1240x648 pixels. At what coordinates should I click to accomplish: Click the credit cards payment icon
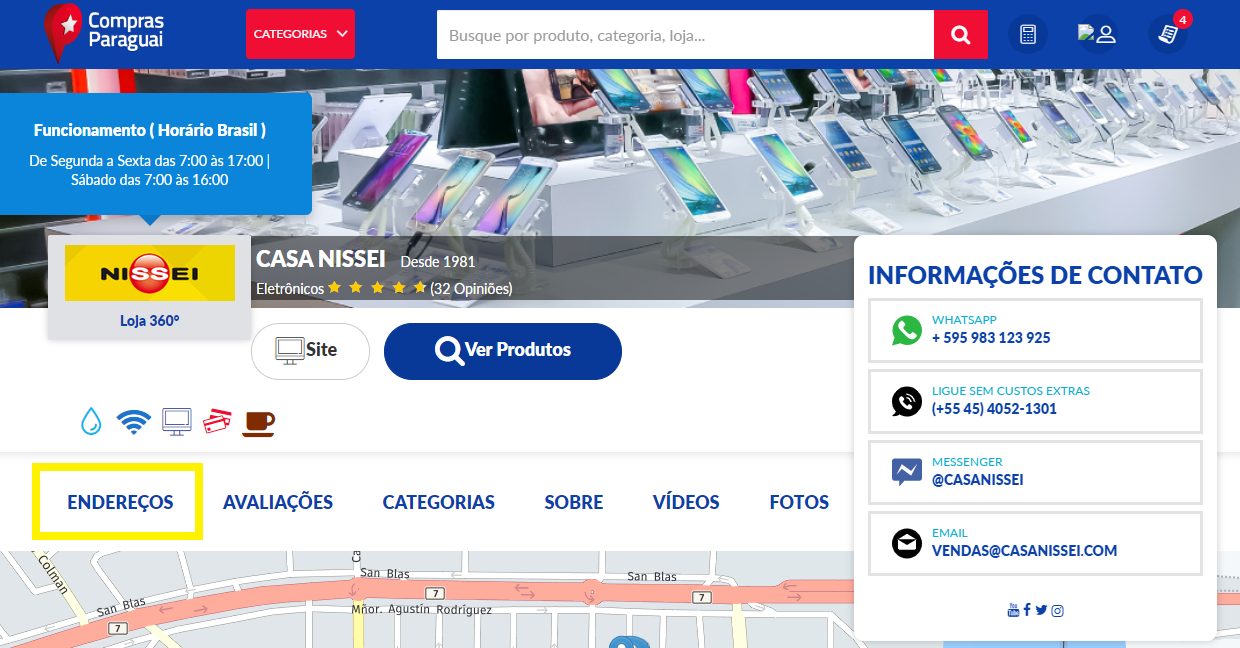217,422
